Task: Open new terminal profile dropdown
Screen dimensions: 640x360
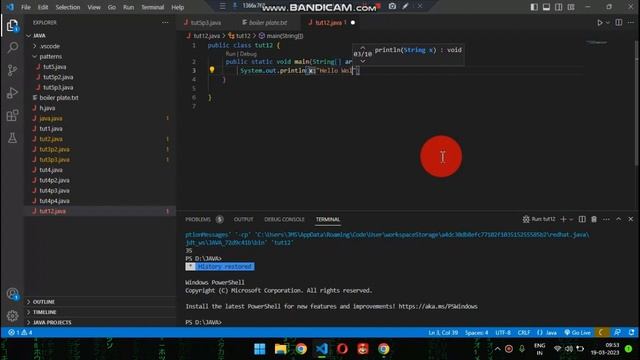Action: 571,219
